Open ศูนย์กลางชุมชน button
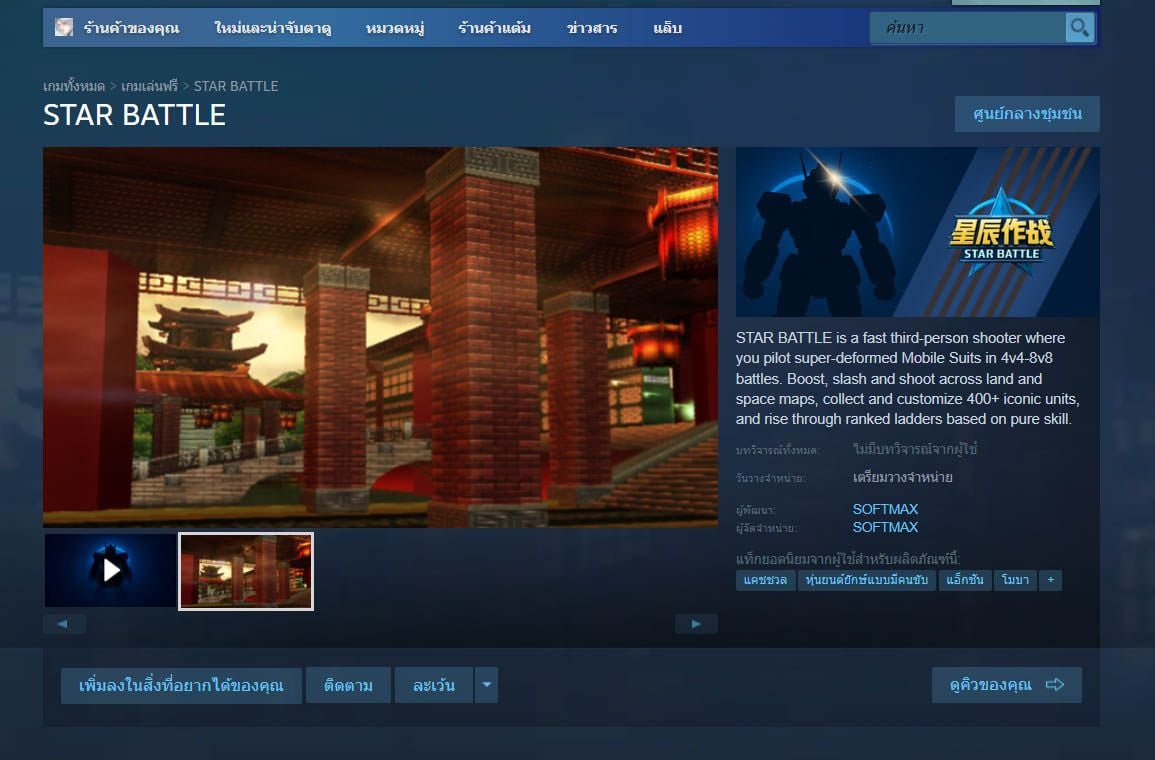Viewport: 1155px width, 760px height. click(x=1027, y=114)
